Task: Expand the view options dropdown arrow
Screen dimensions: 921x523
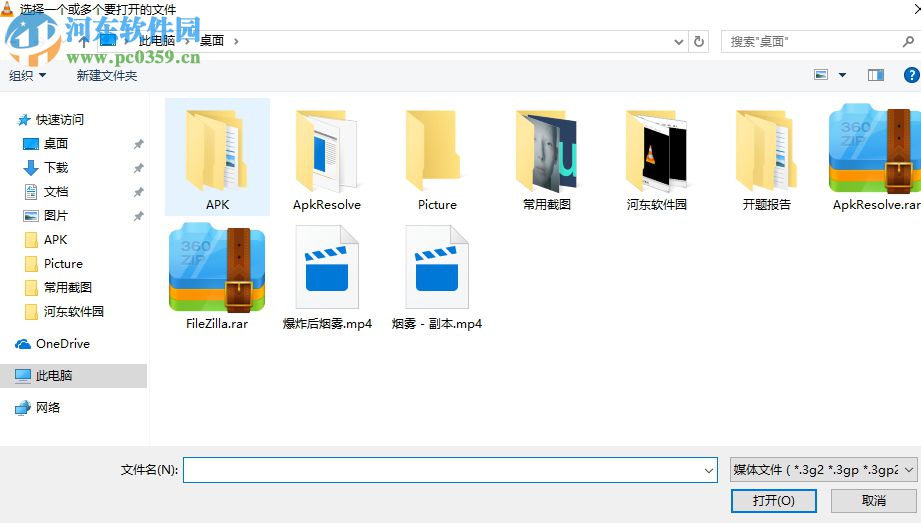Action: point(842,75)
